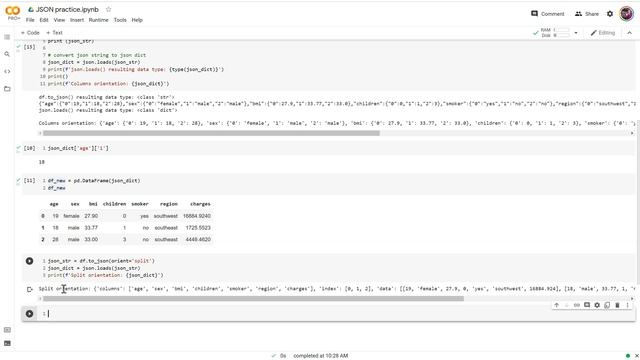Click execution count [11] cell gutter
This screenshot has height=360, width=640.
29,180
